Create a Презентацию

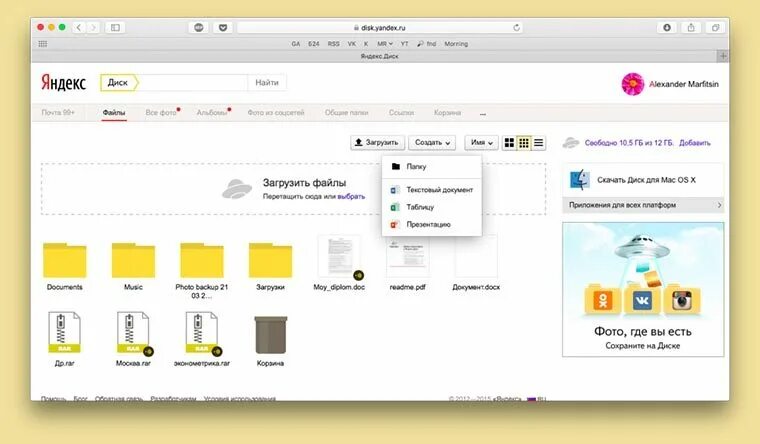[431, 224]
